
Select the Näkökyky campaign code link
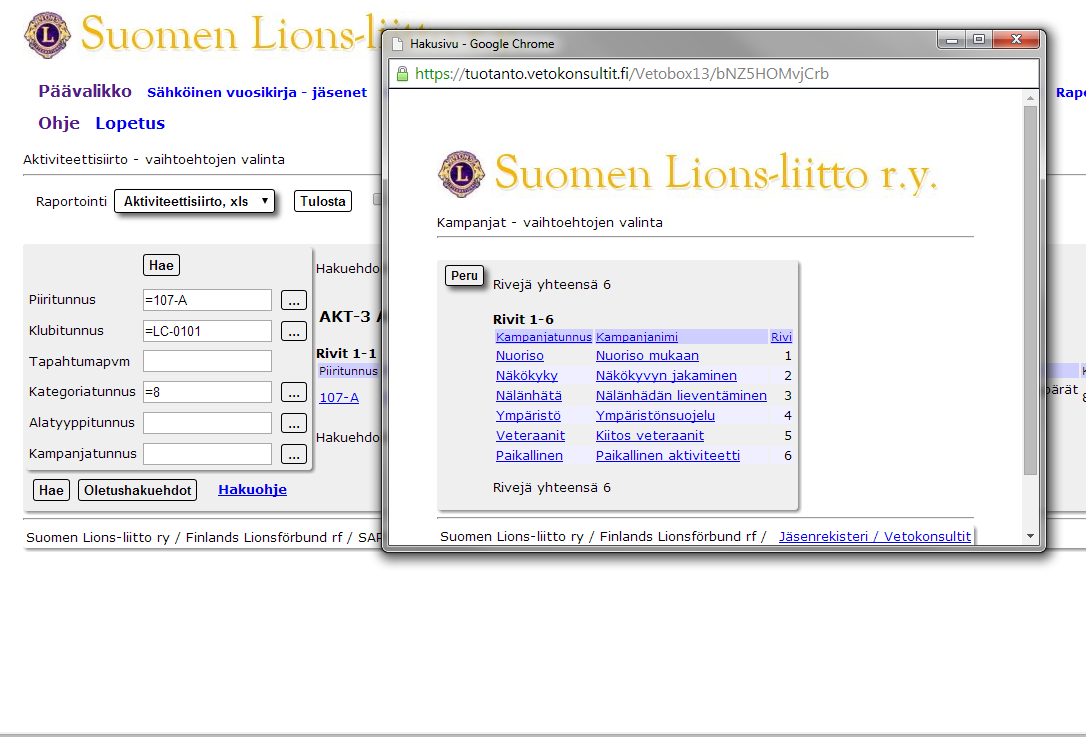526,375
